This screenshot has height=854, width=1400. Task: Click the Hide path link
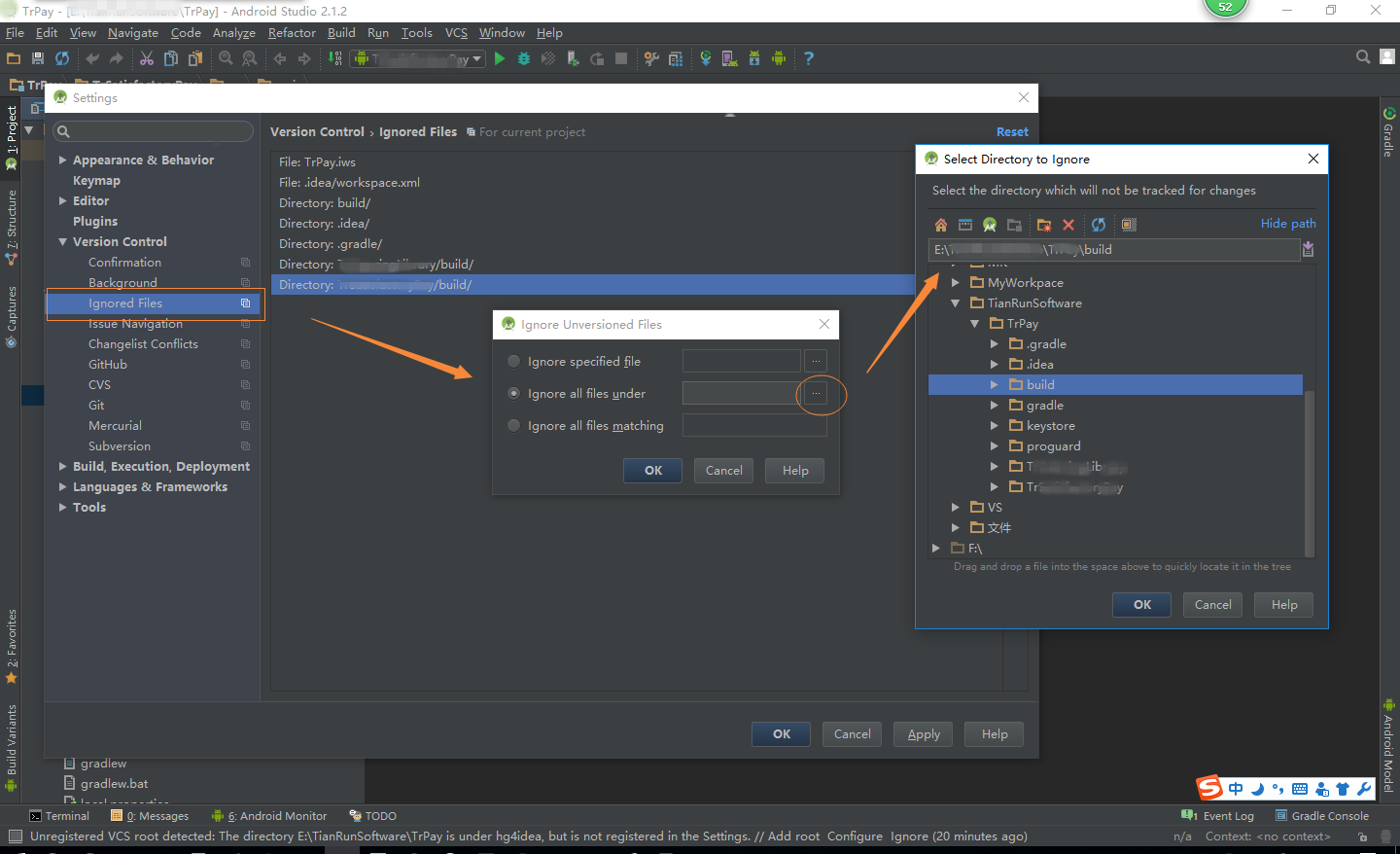(x=1288, y=223)
